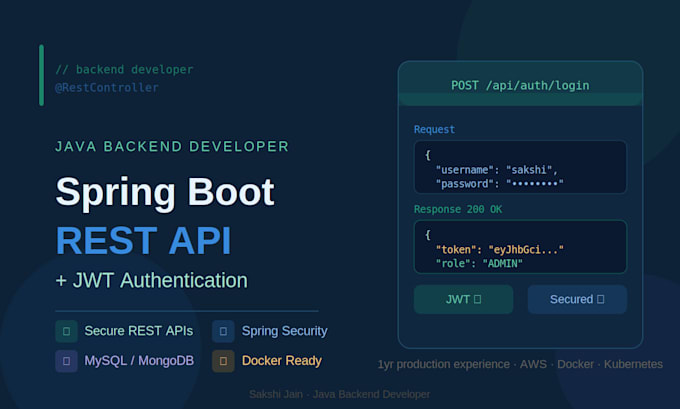Click the "Docker Ready" label
This screenshot has width=680, height=409.
point(282,361)
